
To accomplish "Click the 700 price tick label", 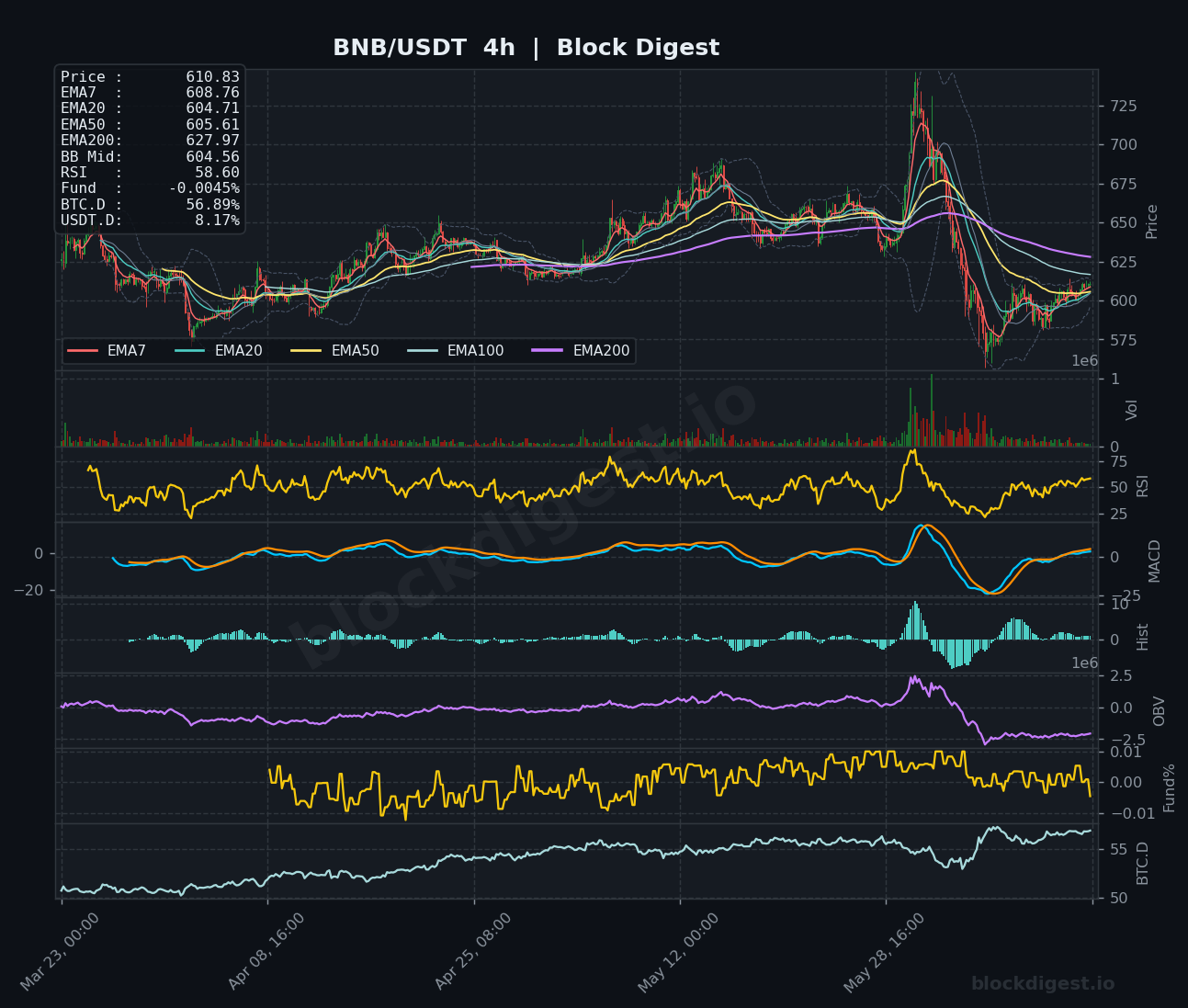I will (1123, 145).
